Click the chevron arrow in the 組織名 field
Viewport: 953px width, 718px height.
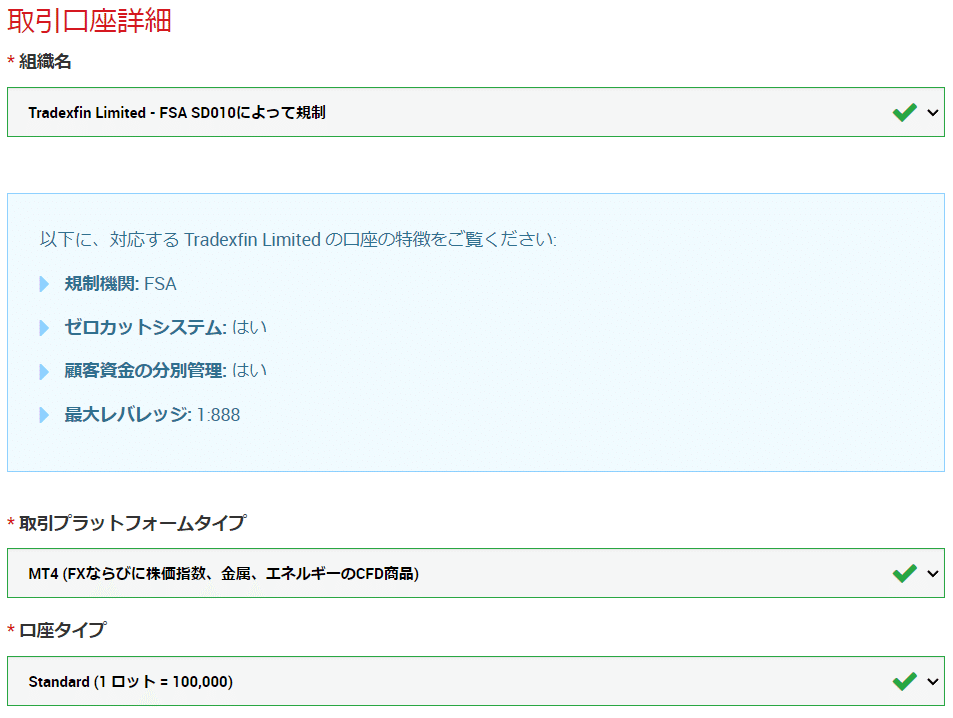pyautogui.click(x=932, y=112)
